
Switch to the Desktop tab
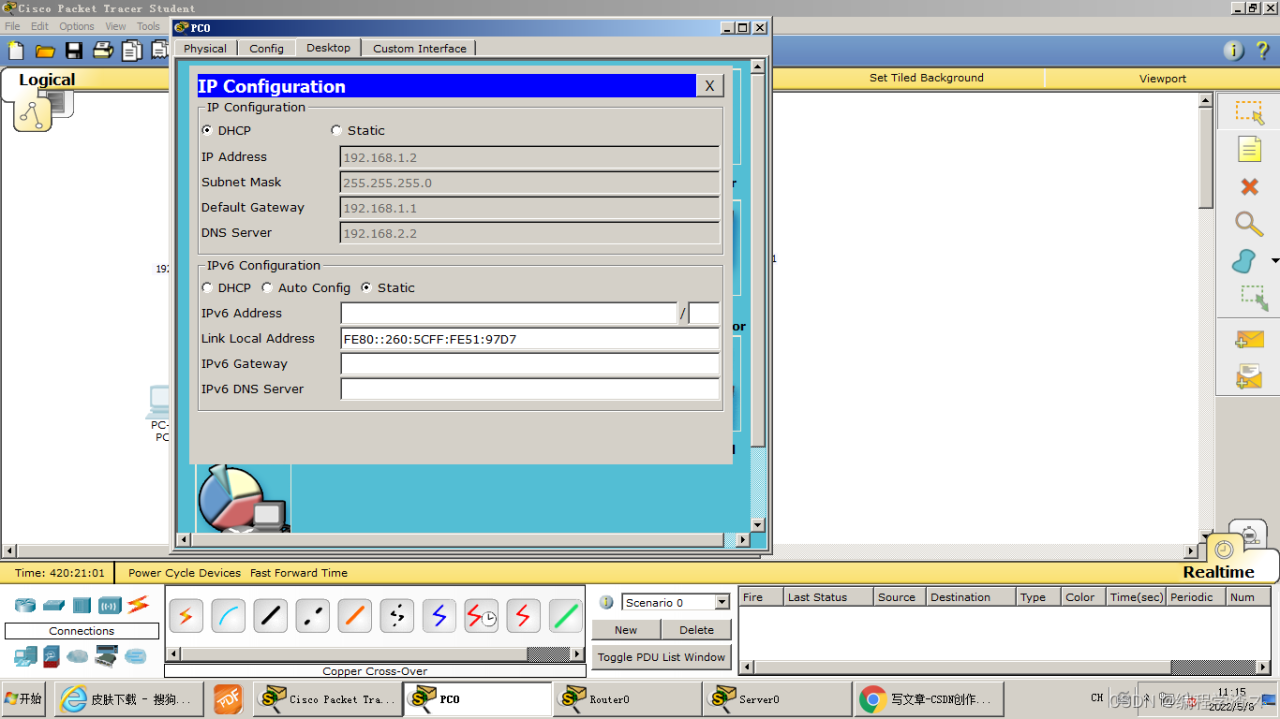[x=328, y=47]
